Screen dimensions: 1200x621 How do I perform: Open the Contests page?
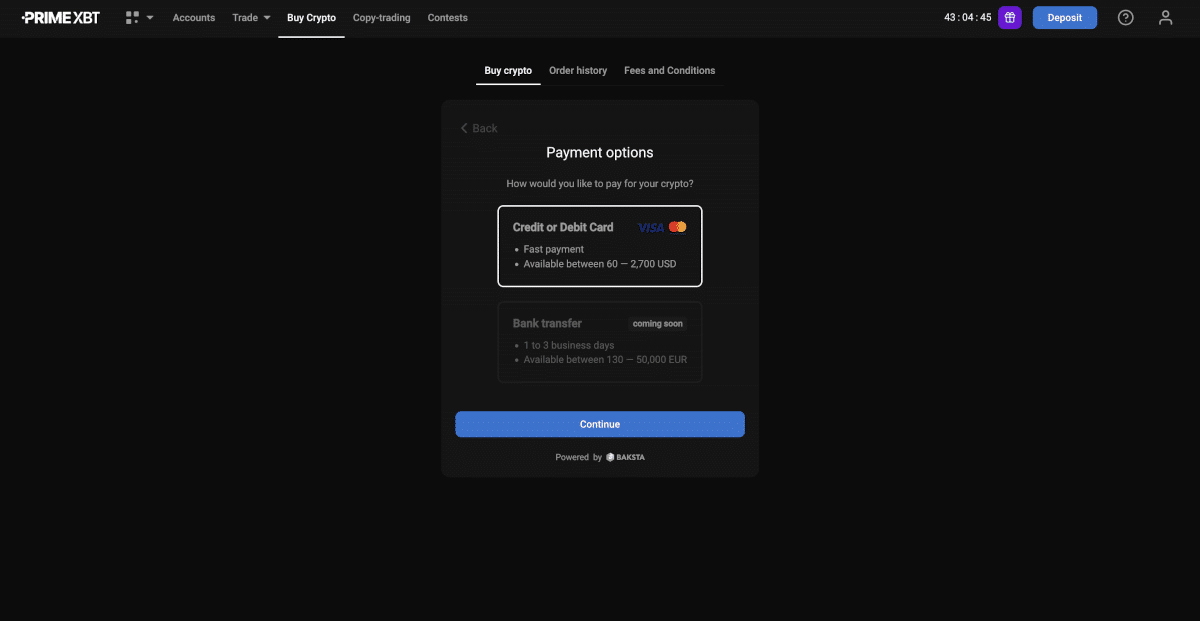[x=447, y=18]
